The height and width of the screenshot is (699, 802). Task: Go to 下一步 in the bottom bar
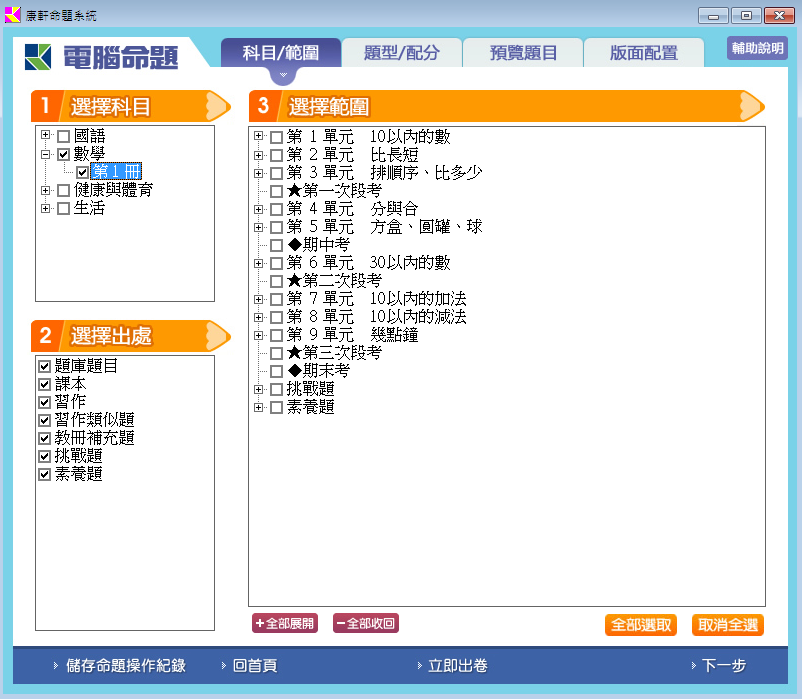tap(723, 666)
